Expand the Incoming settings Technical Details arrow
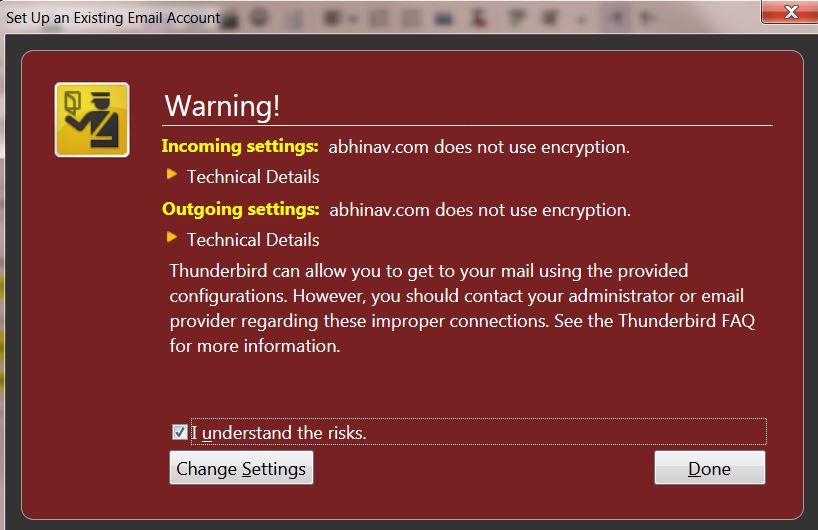Screen dimensions: 818x530 (x=172, y=175)
